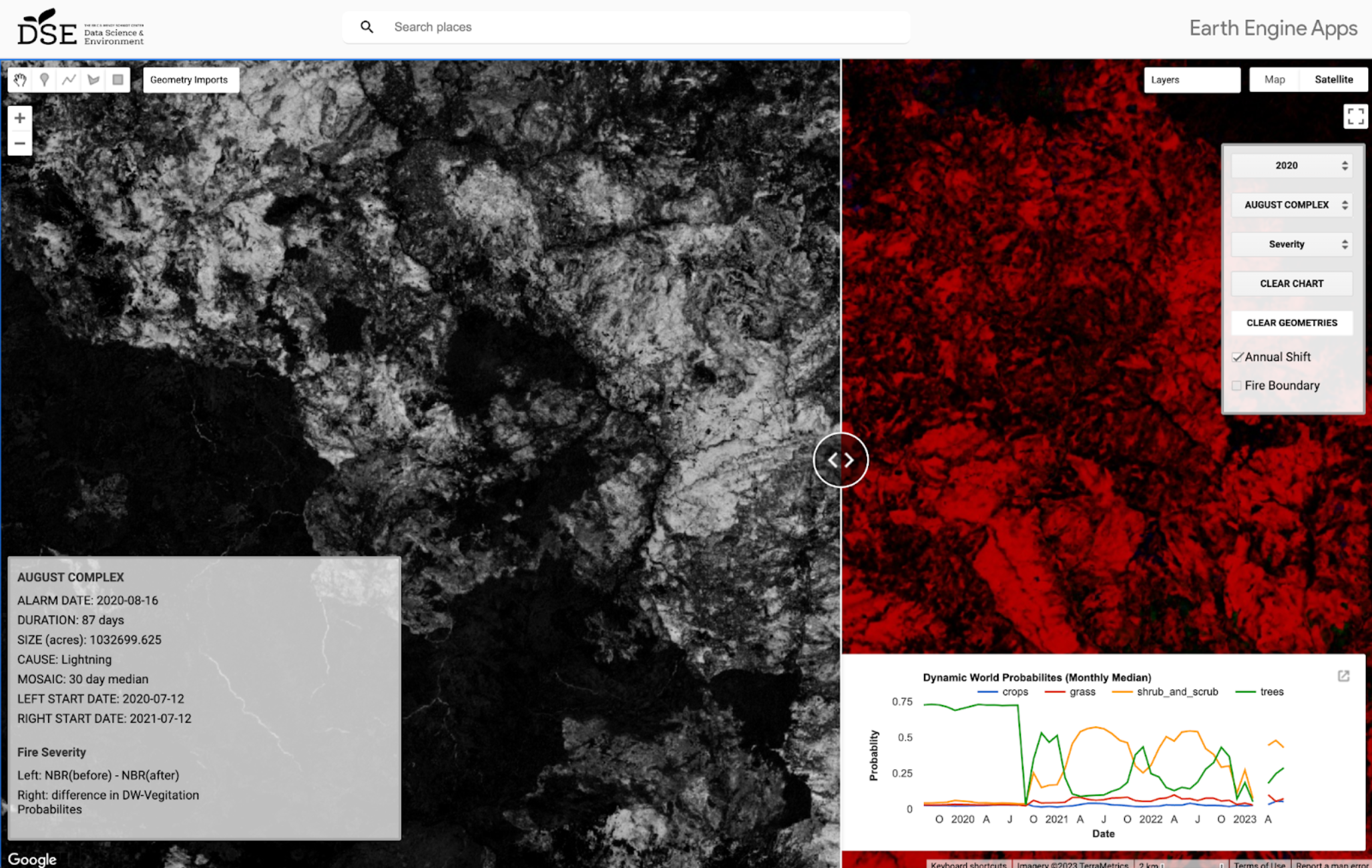This screenshot has width=1372, height=868.
Task: Click the search magnifier icon
Action: point(367,27)
